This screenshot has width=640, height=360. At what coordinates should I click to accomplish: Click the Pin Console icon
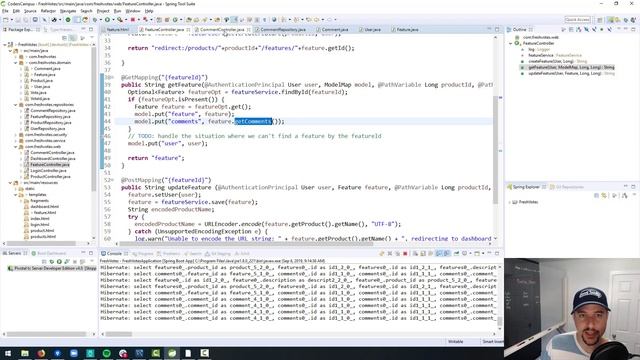coord(456,253)
